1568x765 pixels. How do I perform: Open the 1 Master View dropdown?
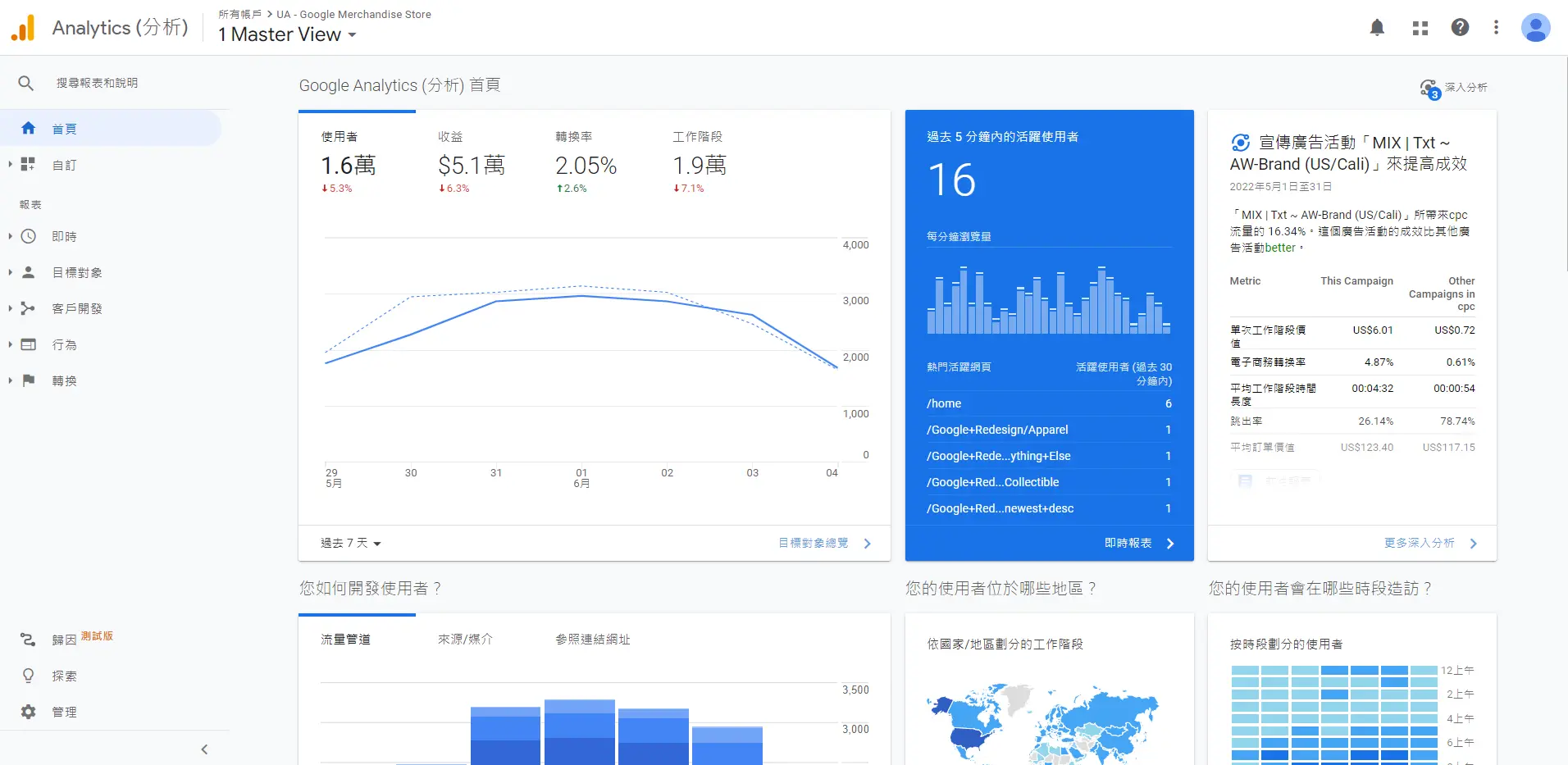(287, 34)
